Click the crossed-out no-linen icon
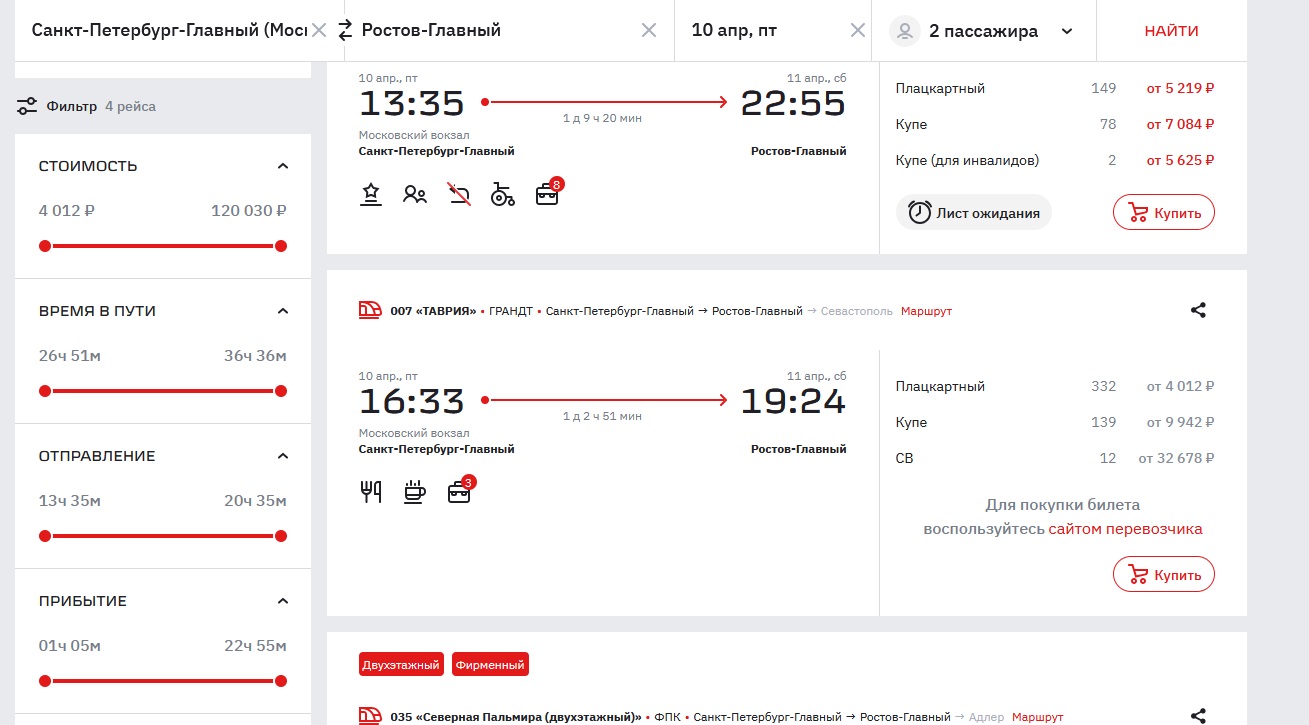This screenshot has width=1309, height=725. click(x=459, y=194)
